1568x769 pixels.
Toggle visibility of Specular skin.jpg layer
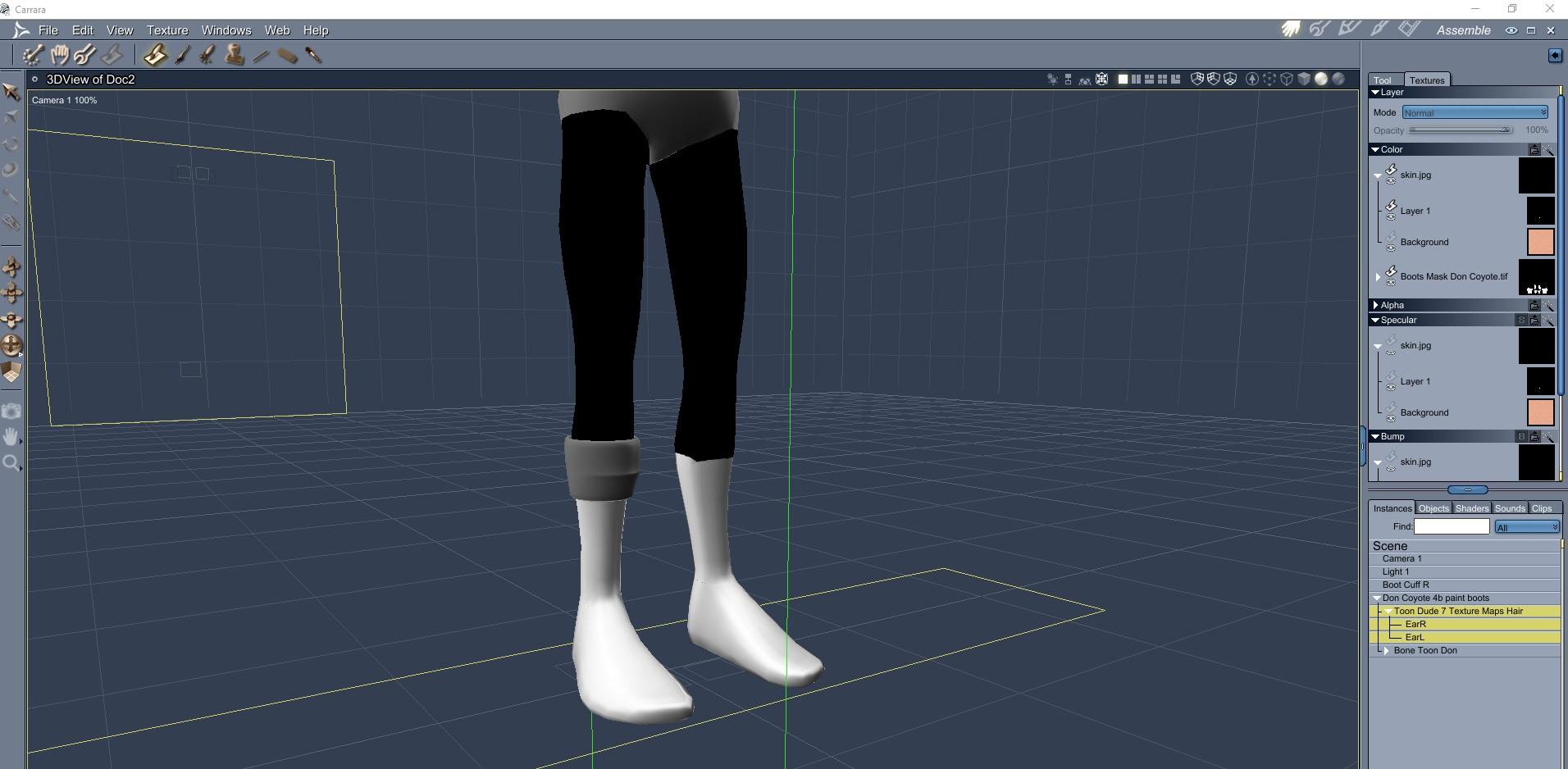click(x=1391, y=351)
